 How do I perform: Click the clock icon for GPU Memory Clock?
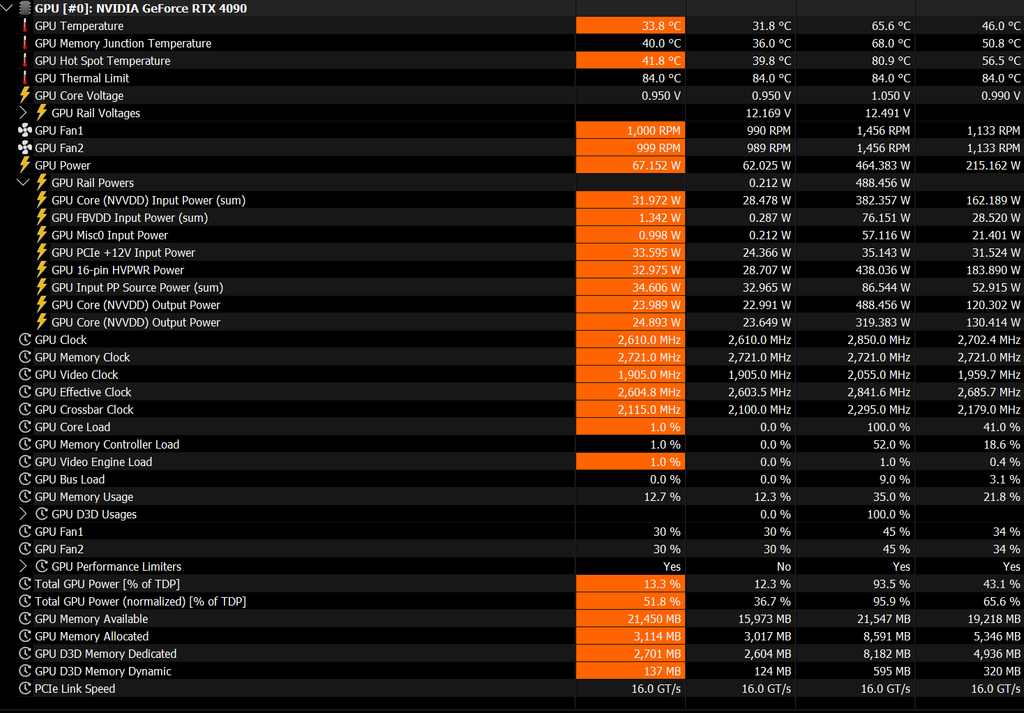click(x=25, y=357)
